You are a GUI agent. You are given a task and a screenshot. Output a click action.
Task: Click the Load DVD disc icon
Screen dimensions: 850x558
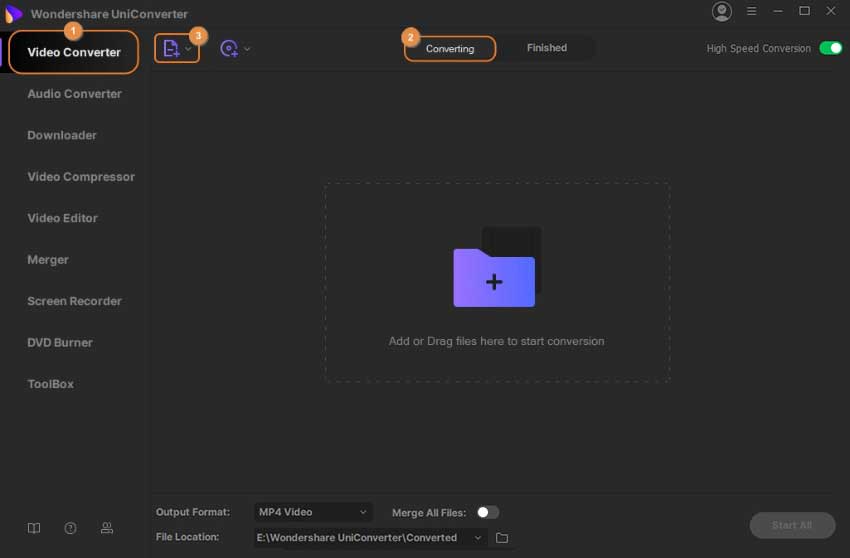pyautogui.click(x=229, y=49)
